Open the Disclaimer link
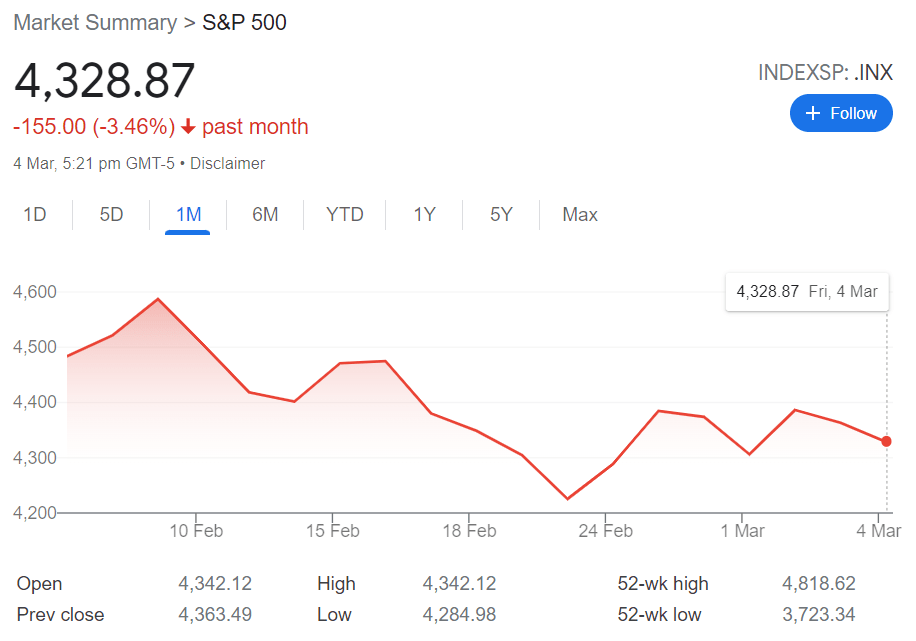The image size is (916, 641). pos(227,163)
